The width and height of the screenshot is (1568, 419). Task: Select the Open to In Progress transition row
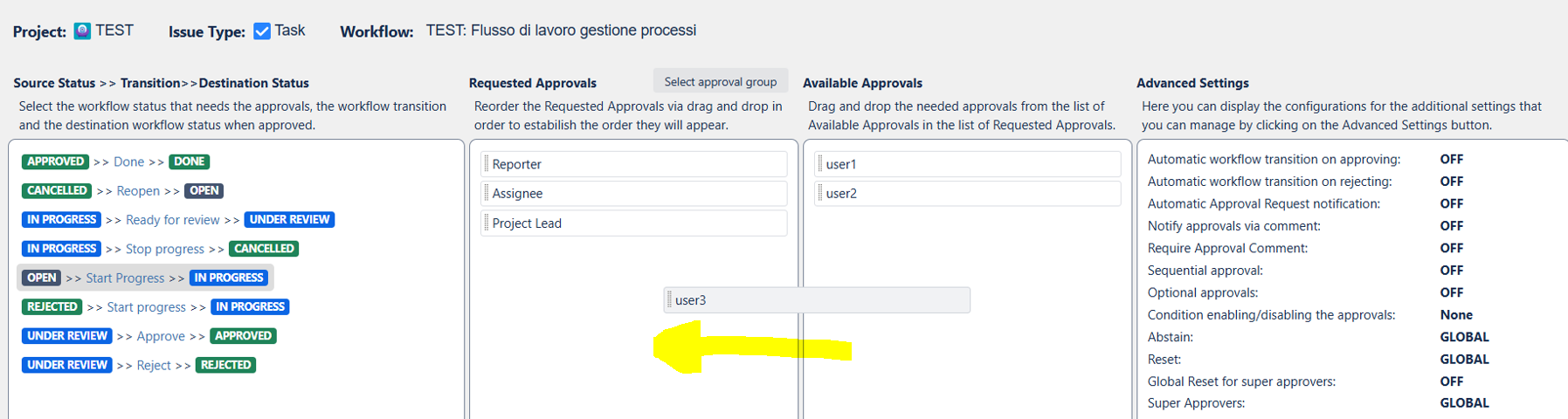[x=145, y=278]
